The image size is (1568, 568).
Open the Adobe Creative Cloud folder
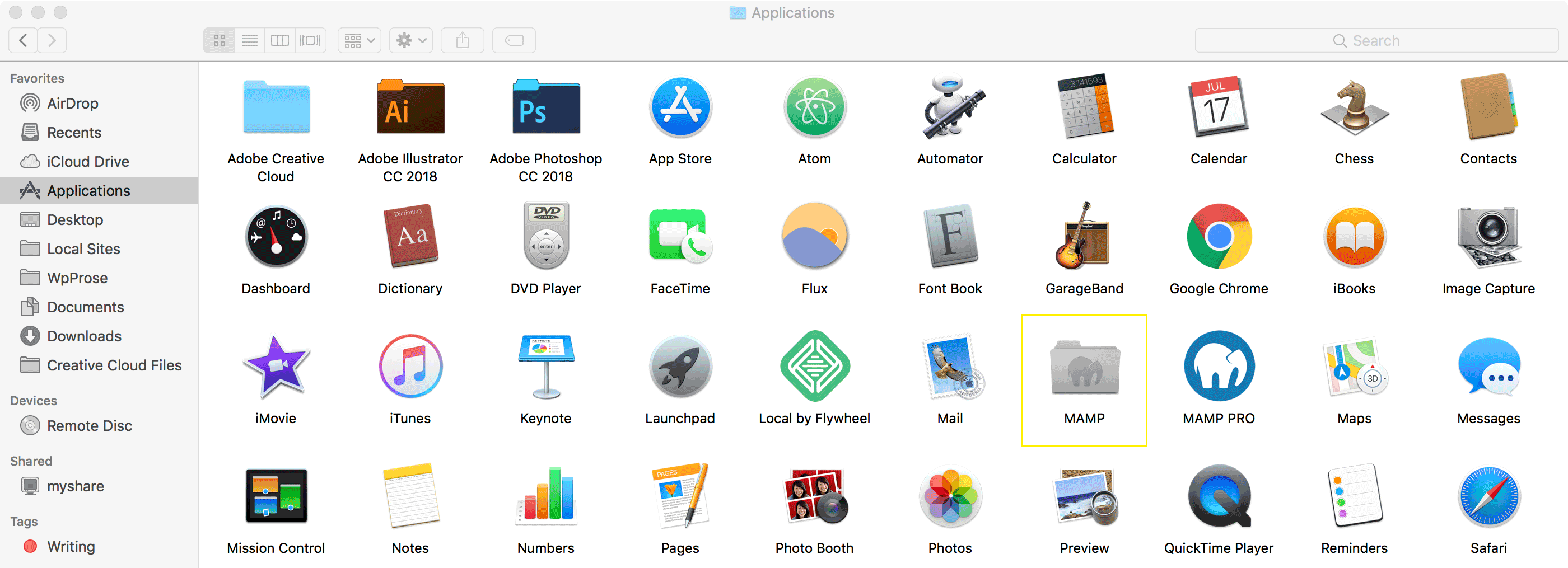[276, 107]
